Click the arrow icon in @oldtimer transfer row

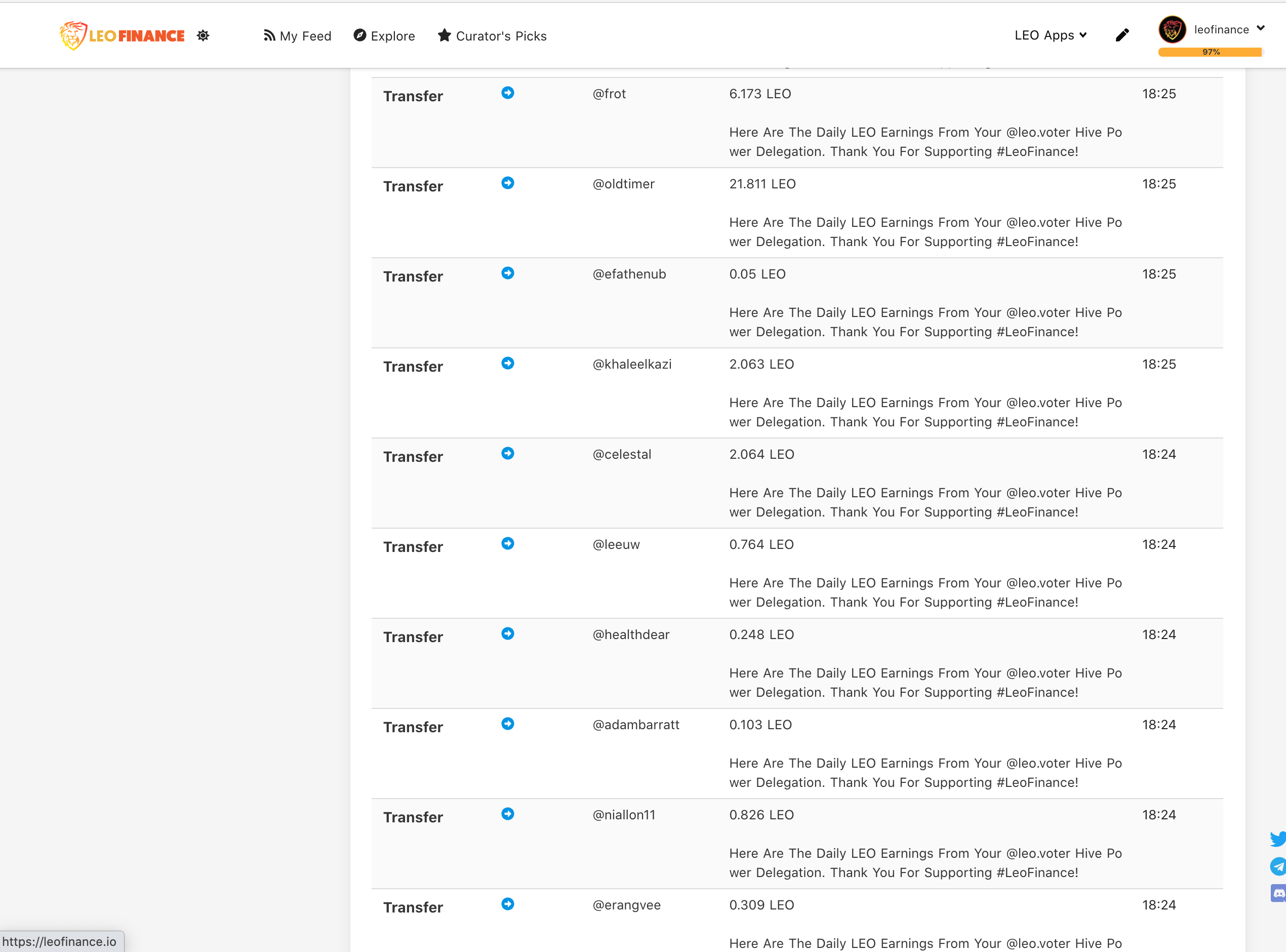pos(508,183)
